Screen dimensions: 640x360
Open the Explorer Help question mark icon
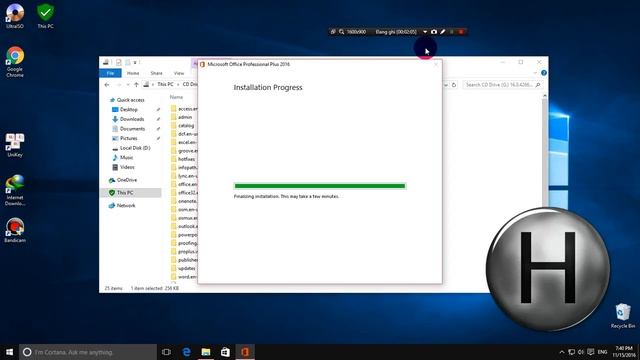(544, 73)
